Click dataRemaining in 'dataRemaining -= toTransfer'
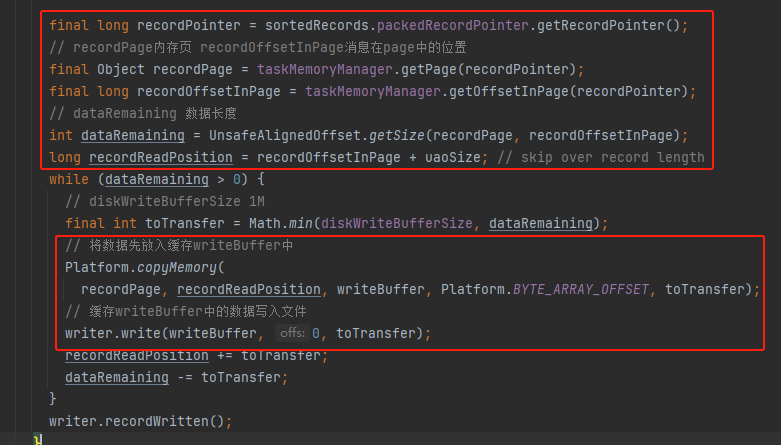 click(117, 377)
